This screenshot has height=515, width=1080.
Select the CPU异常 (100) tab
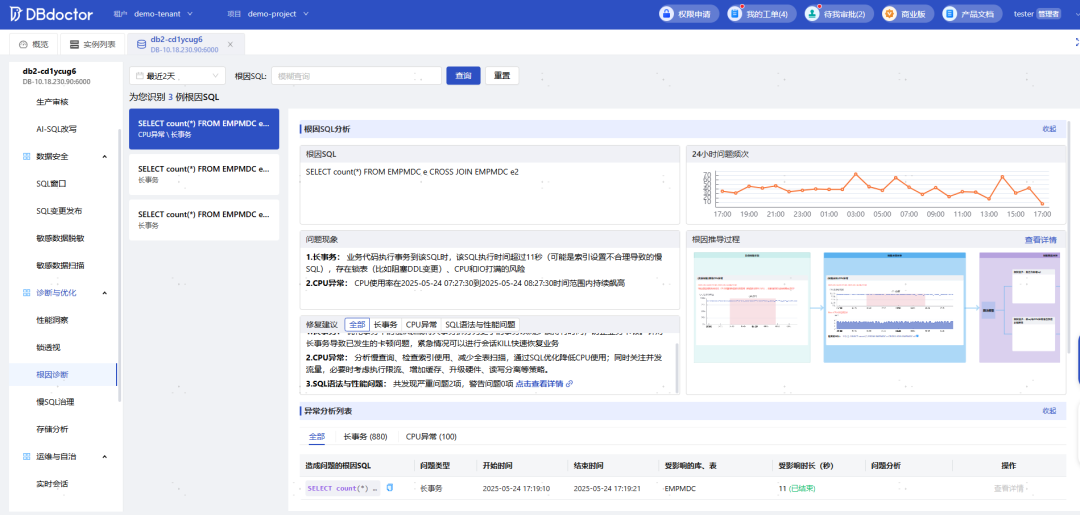(430, 437)
